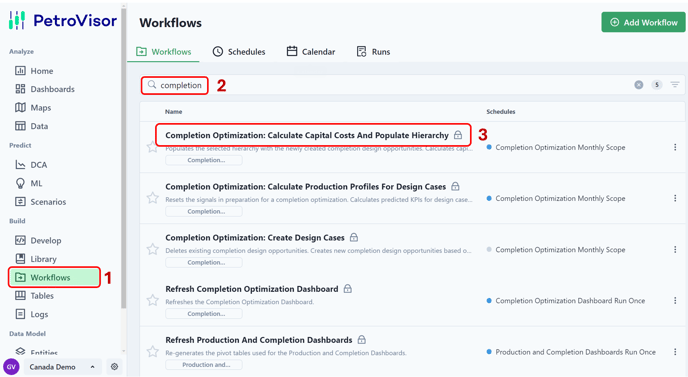
Task: Open three-dot menu for Refresh Production dashboards workflow
Action: pyautogui.click(x=675, y=352)
